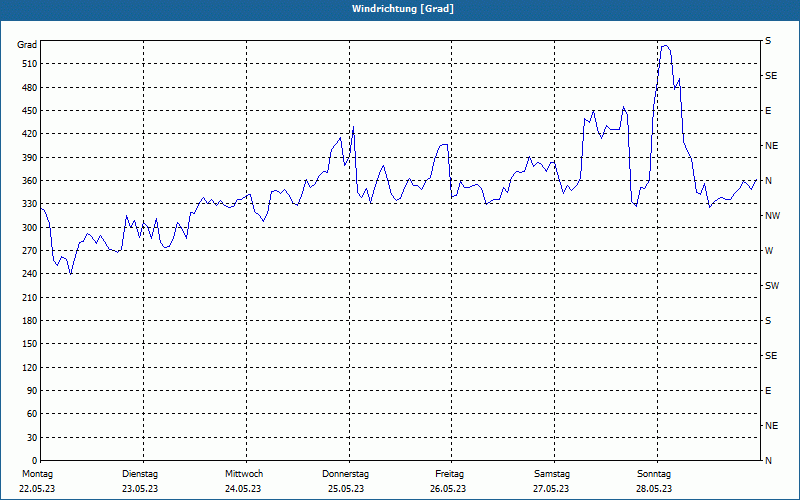Viewport: 800px width, 500px height.
Task: Select the 510 y-axis value
Action: [30, 64]
